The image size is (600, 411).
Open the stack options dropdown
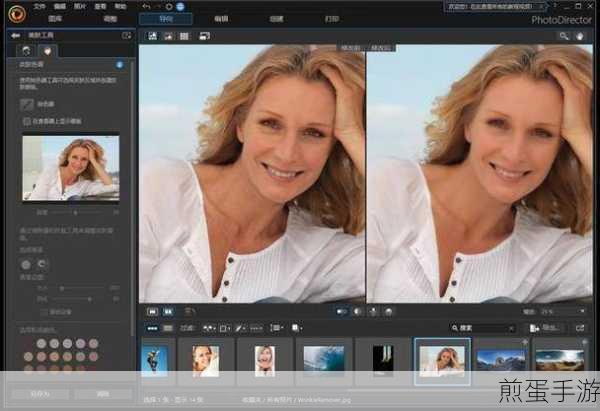(x=297, y=328)
